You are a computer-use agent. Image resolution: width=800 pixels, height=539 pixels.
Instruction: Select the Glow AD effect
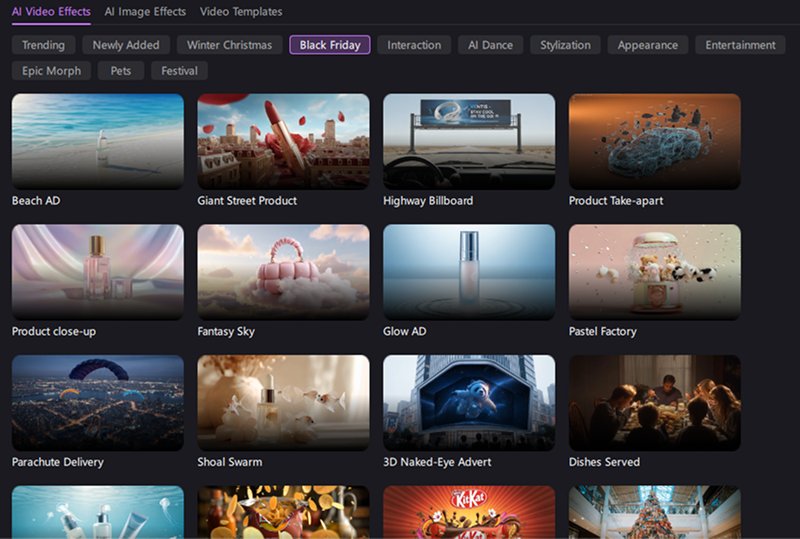click(469, 271)
